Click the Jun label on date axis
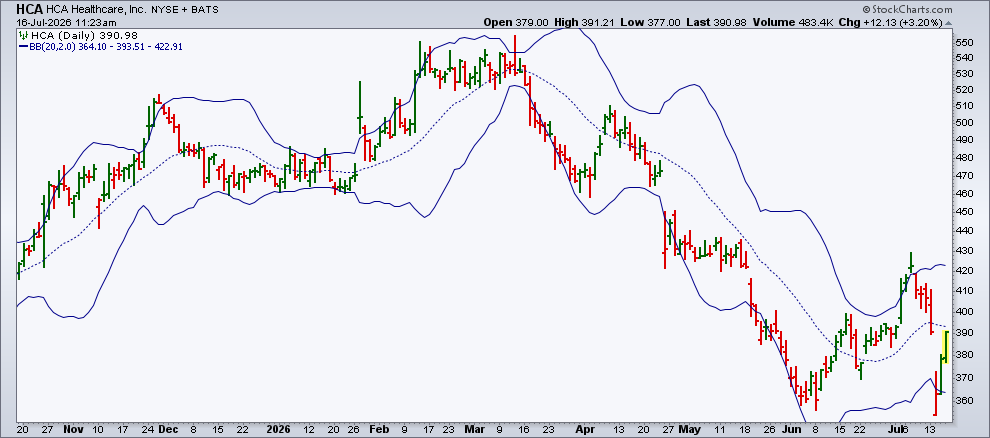This screenshot has height=438, width=990. pyautogui.click(x=789, y=429)
